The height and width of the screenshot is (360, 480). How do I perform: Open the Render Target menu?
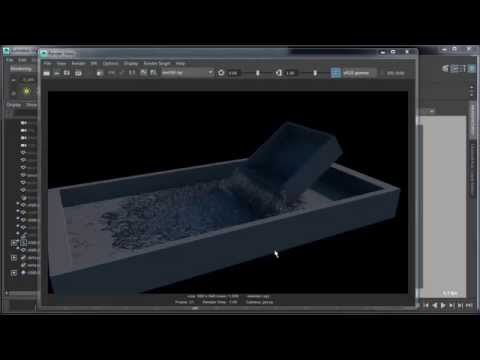157,63
